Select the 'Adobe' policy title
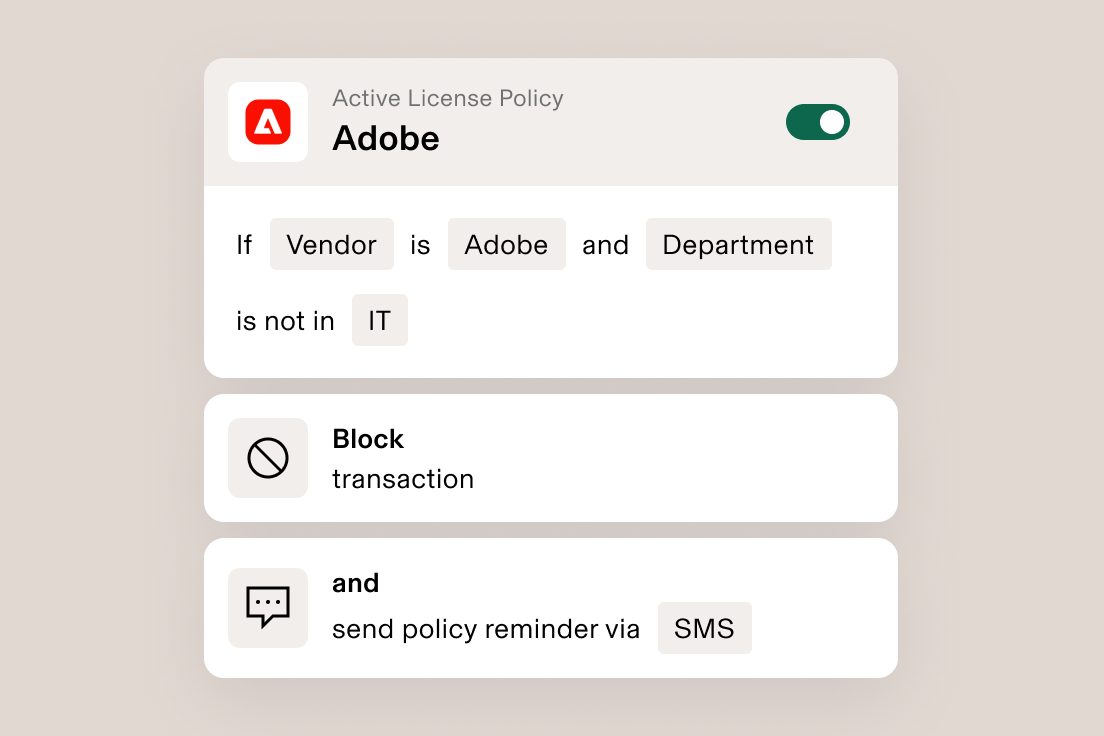1104x736 pixels. (x=385, y=138)
